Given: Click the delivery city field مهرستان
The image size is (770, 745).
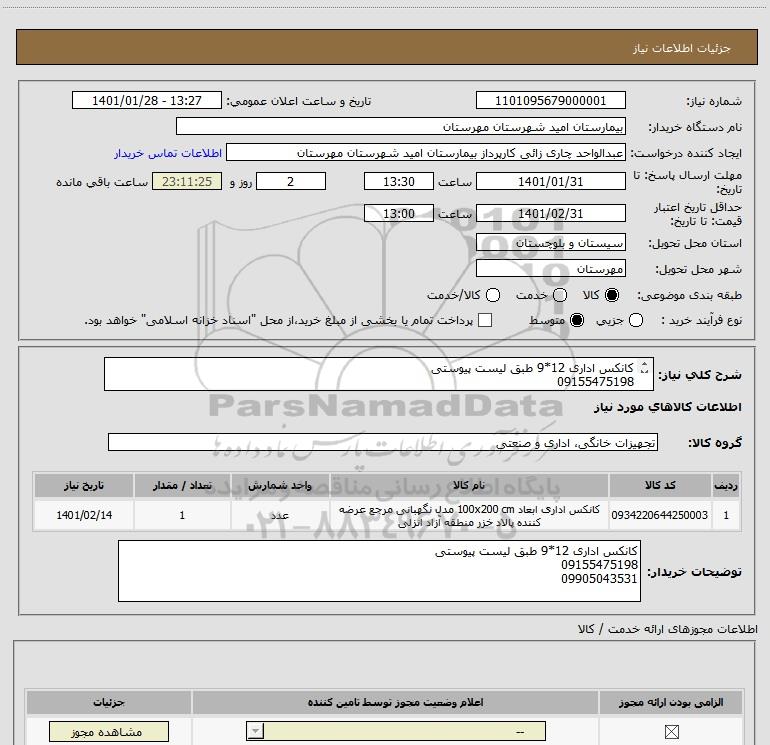Looking at the screenshot, I should click(550, 269).
